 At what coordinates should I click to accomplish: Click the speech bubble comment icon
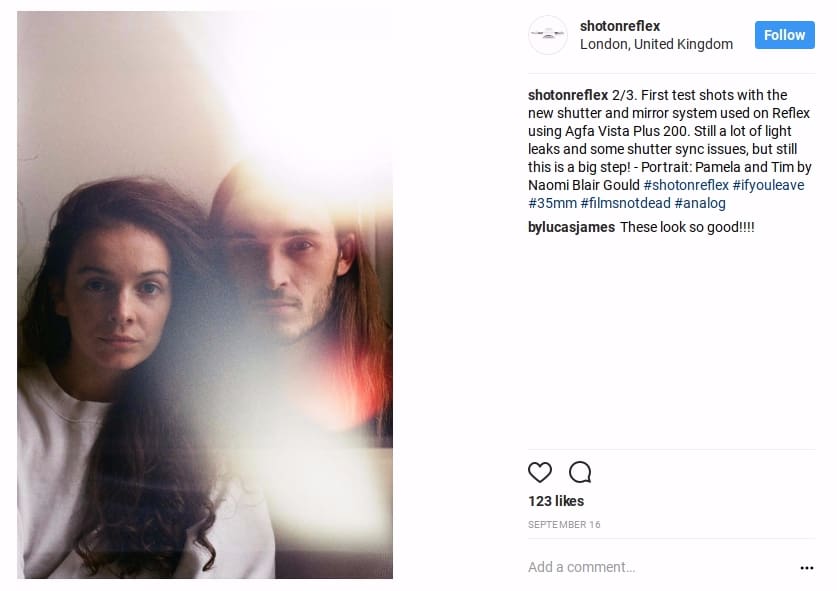coord(580,472)
